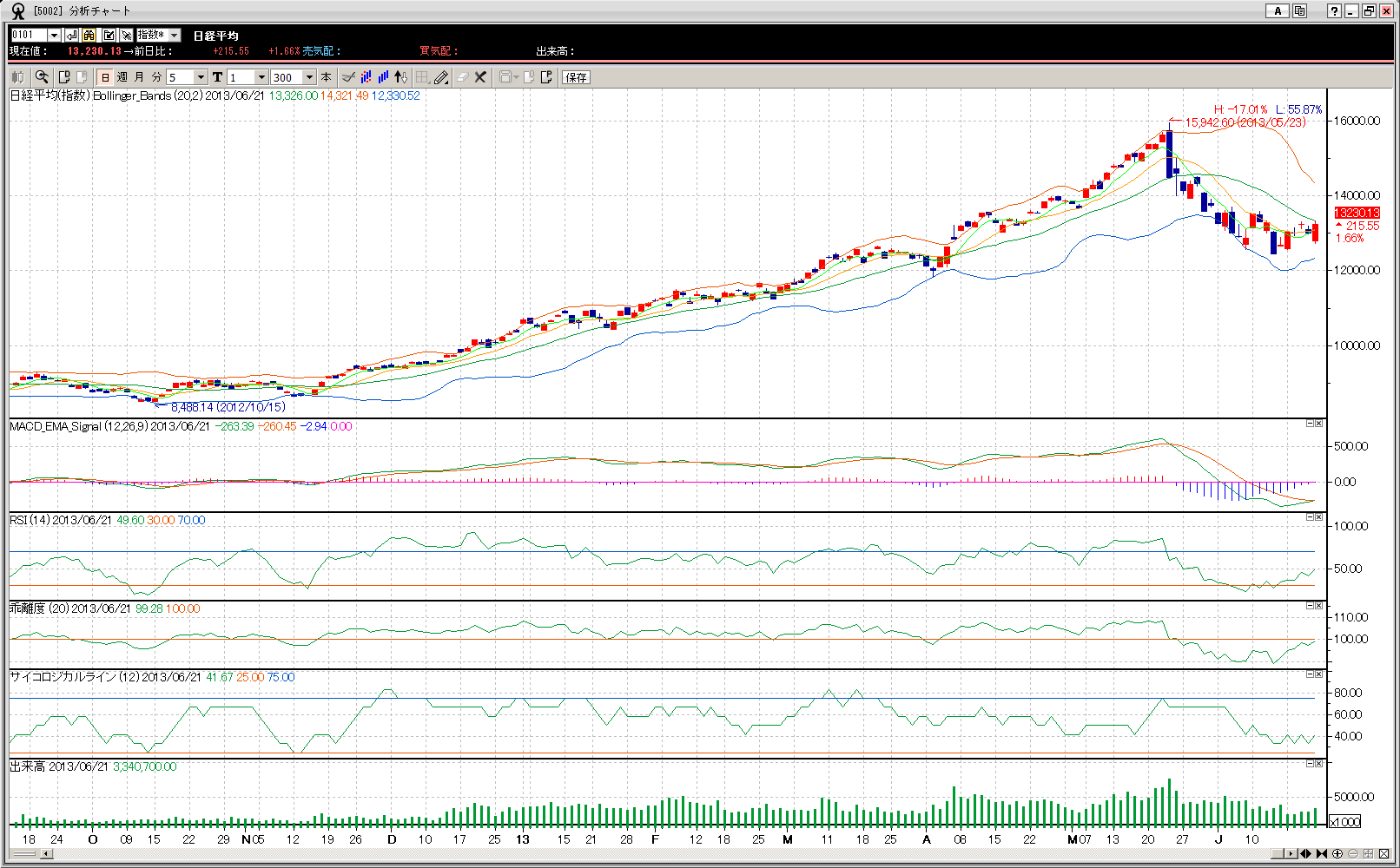Expand the 300 bar count dropdown

pos(309,77)
